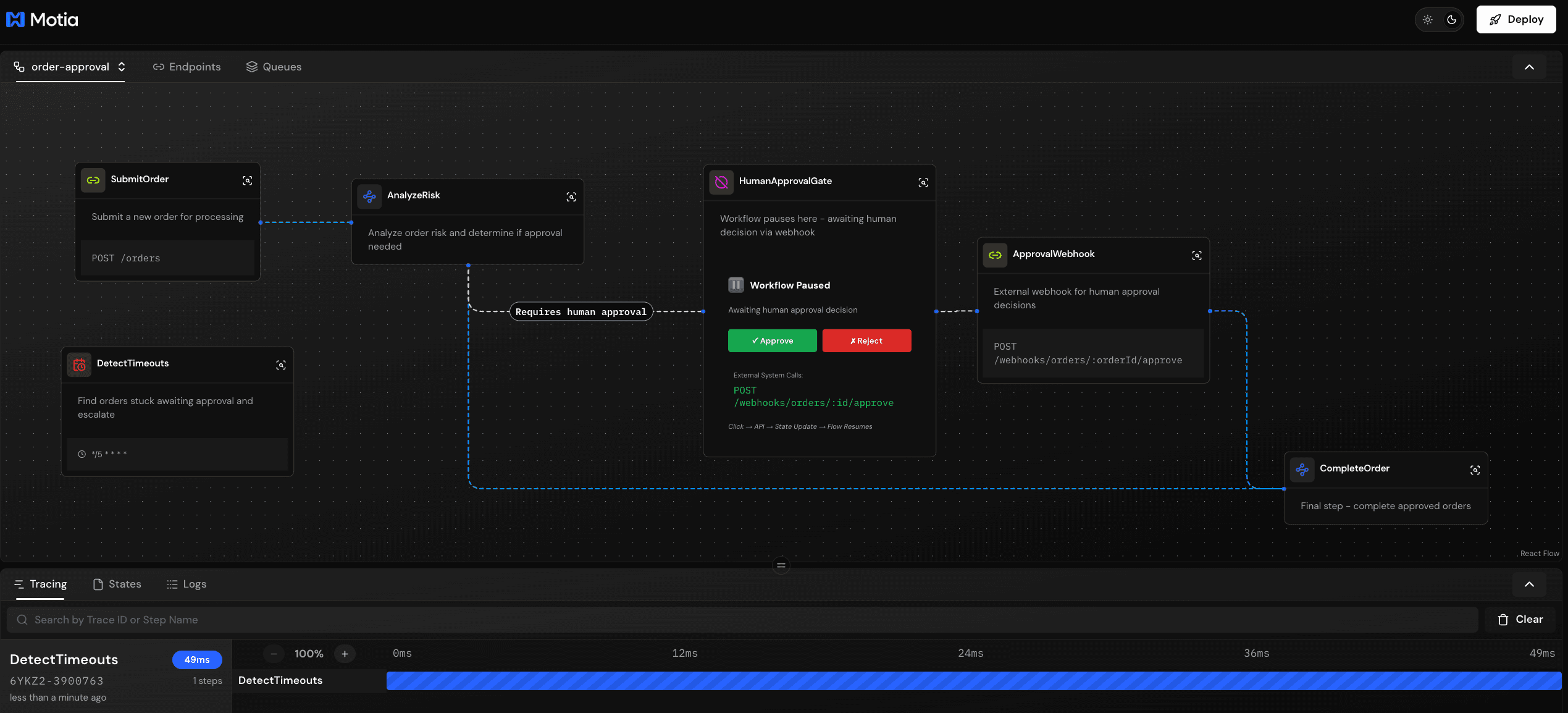1568x713 pixels.
Task: Collapse the Tracing bottom panel chevron
Action: coord(1528,584)
